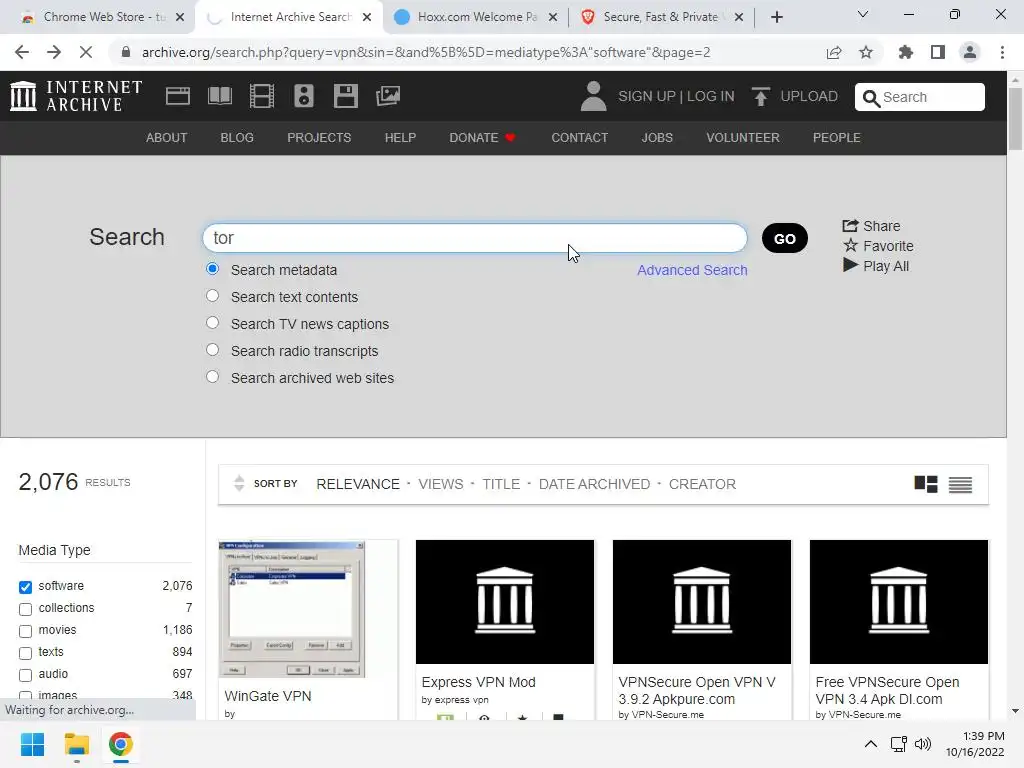This screenshot has width=1024, height=768.
Task: Open the Texts book icon in the header
Action: pos(219,96)
